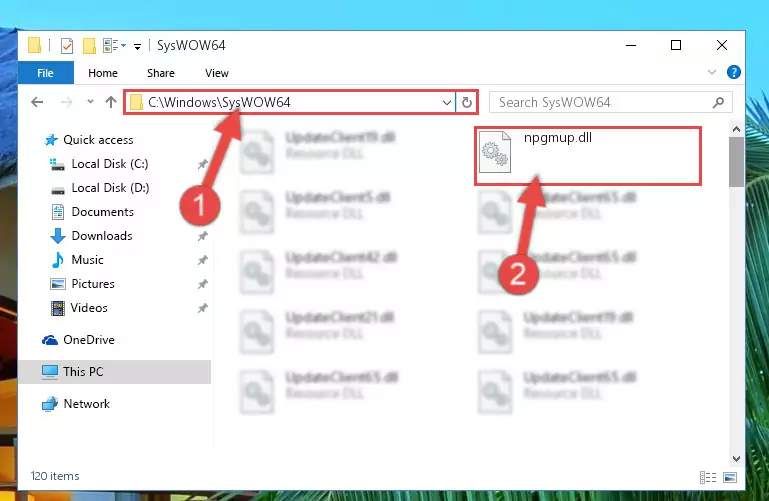This screenshot has width=769, height=501.
Task: Minimize the SysWOW64 window
Action: (x=631, y=45)
